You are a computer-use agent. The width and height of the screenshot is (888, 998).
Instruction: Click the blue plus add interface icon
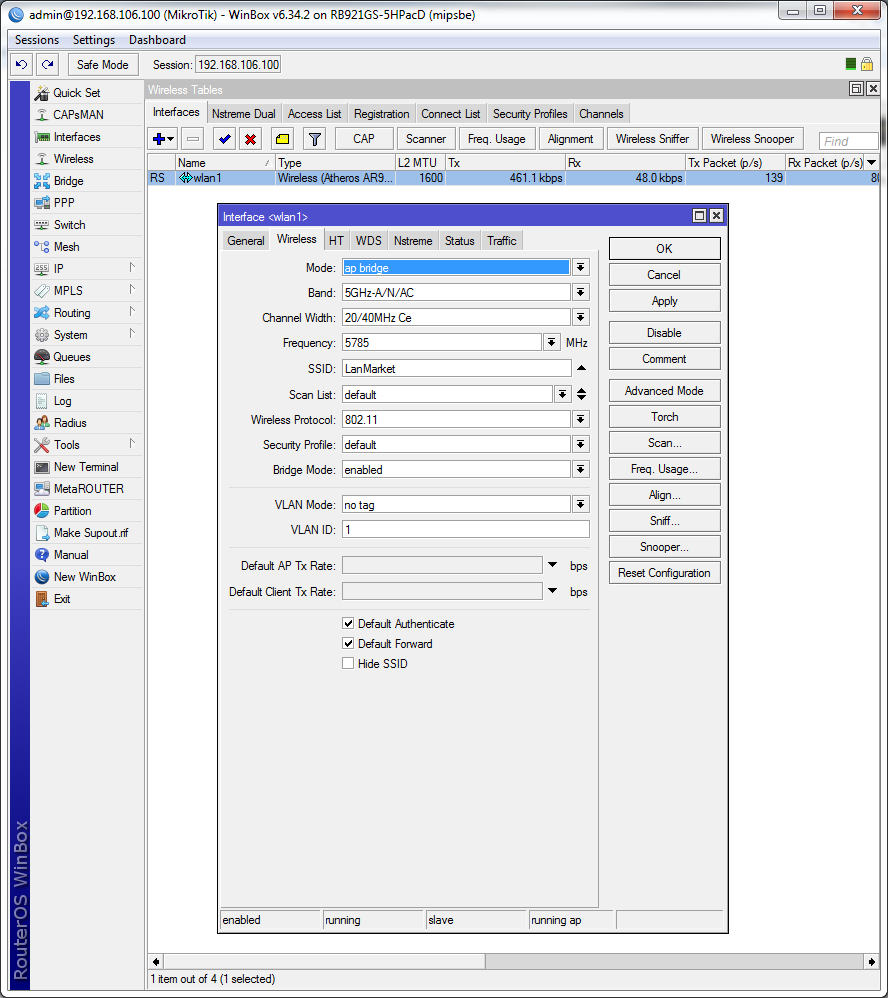coord(159,139)
